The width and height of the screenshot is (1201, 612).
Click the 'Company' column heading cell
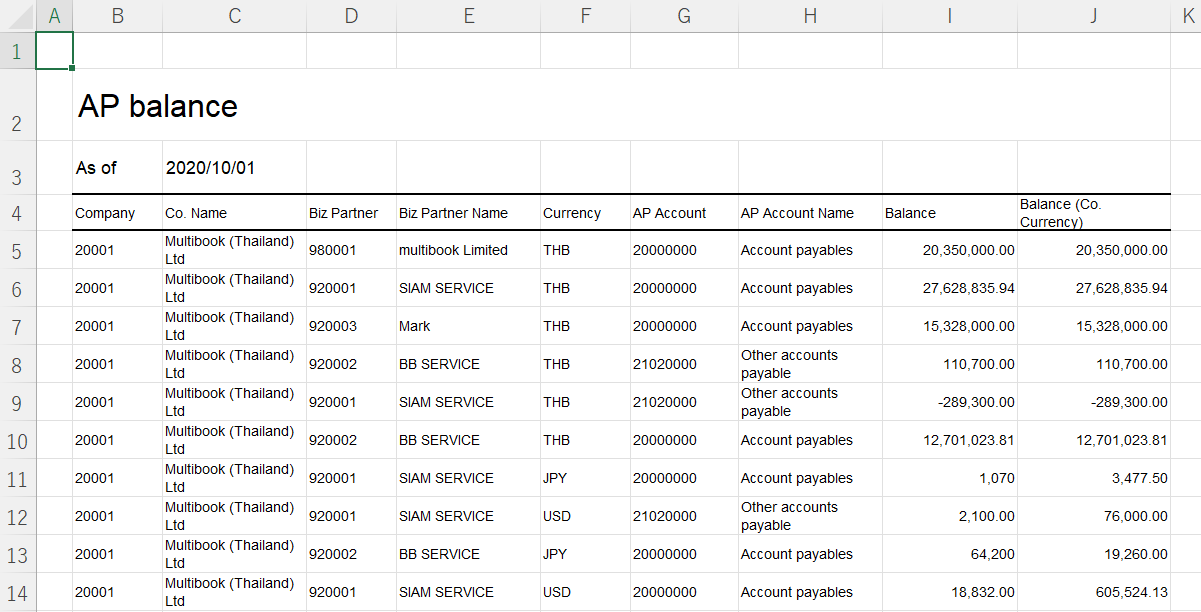(118, 213)
